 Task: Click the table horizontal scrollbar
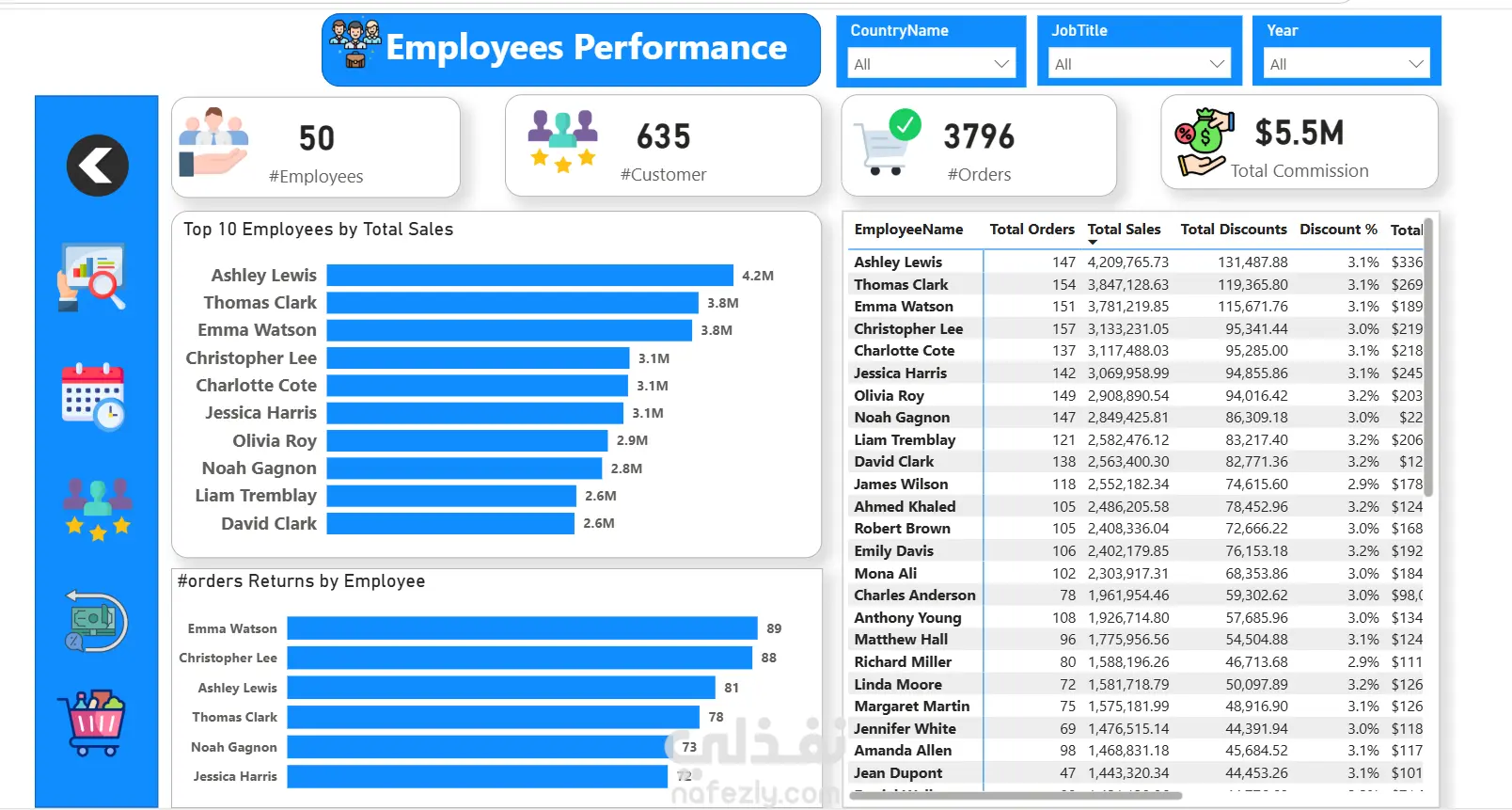pyautogui.click(x=1016, y=795)
